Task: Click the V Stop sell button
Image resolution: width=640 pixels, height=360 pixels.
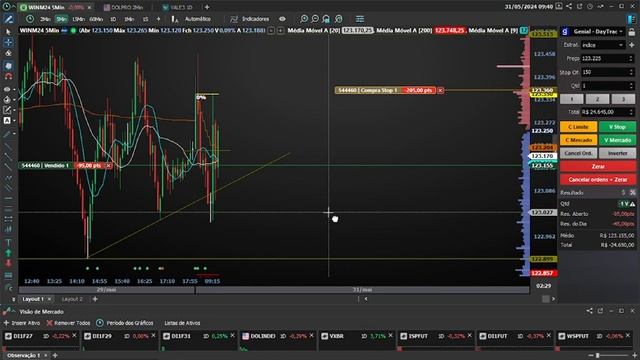Action: 617,127
